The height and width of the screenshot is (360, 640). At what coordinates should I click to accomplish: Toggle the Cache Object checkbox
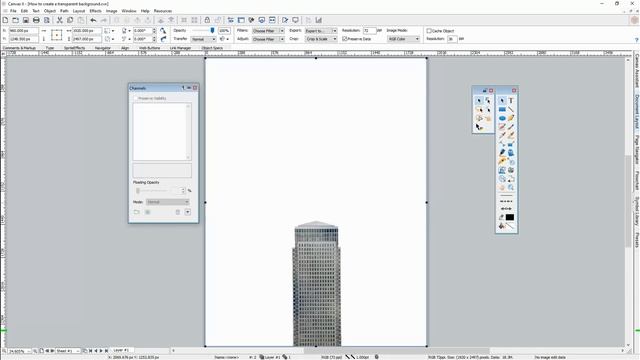click(429, 31)
